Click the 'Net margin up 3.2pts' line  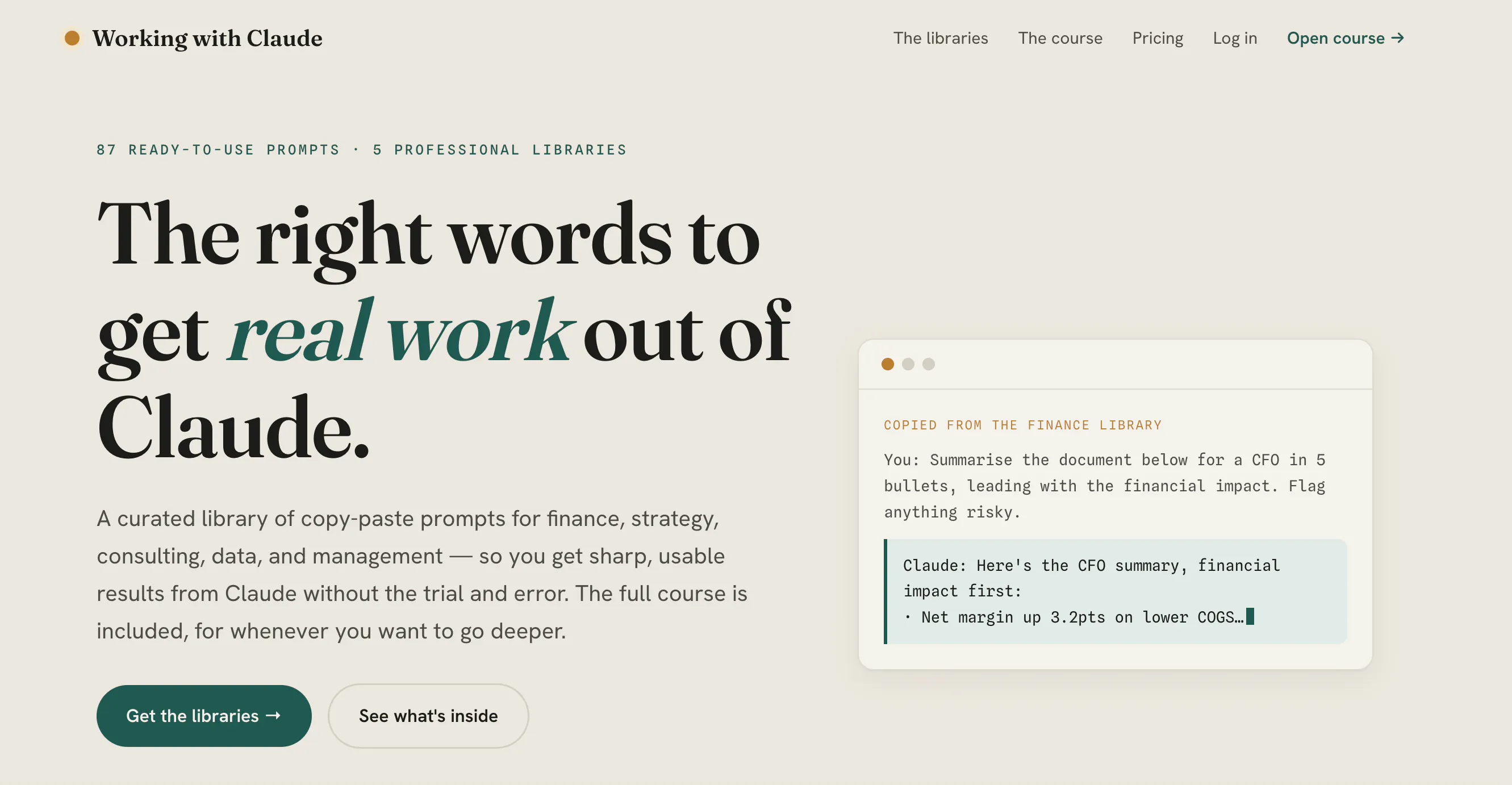(x=1079, y=617)
